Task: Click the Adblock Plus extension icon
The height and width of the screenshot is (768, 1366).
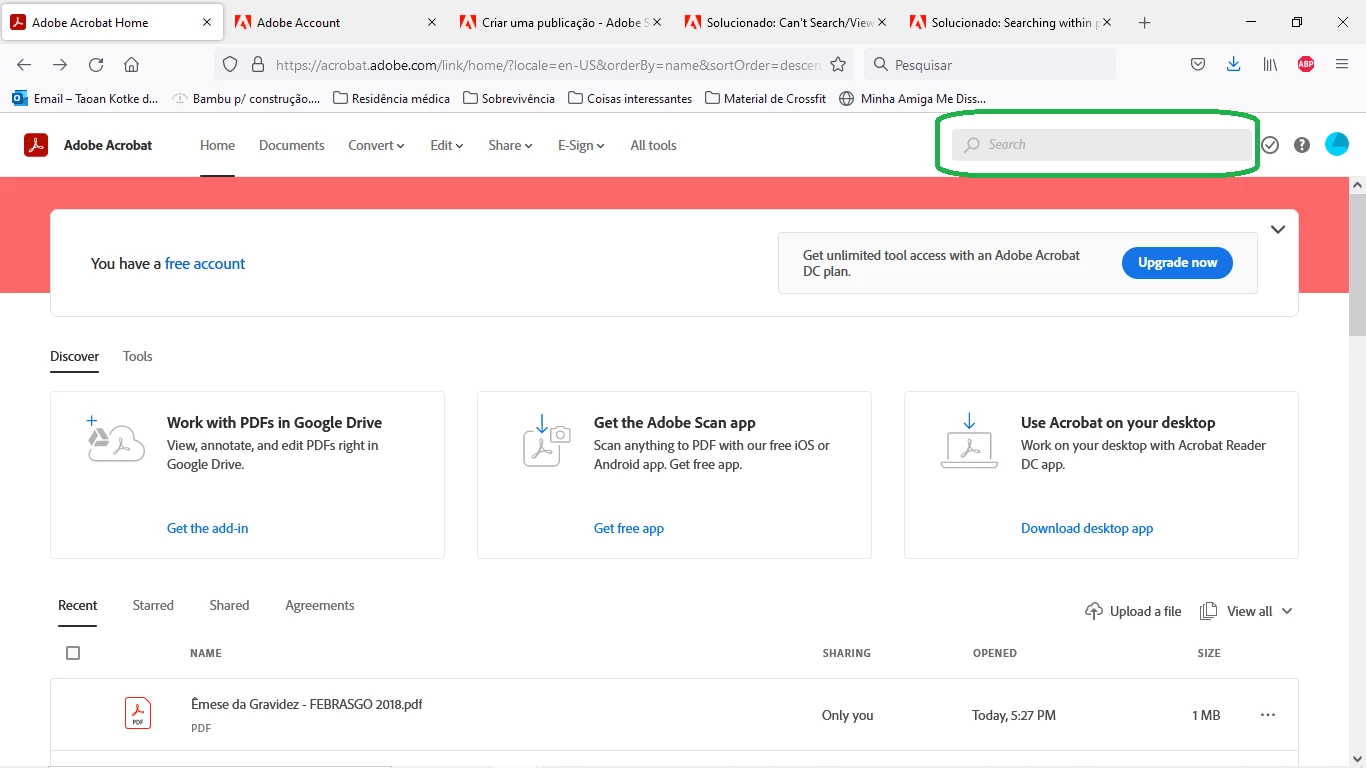Action: tap(1306, 64)
